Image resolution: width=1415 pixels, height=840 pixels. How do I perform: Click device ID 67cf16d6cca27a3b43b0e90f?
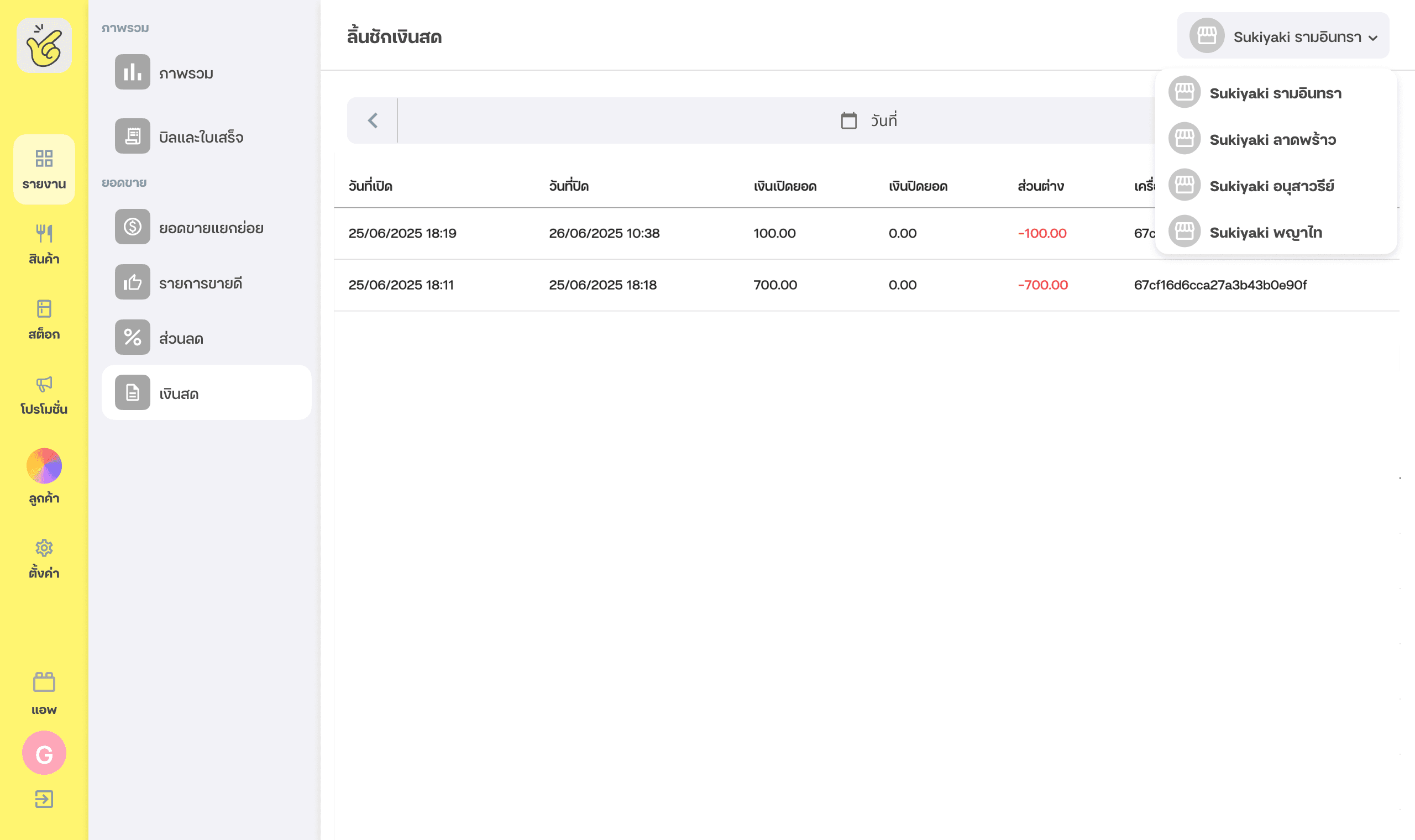coord(1220,285)
